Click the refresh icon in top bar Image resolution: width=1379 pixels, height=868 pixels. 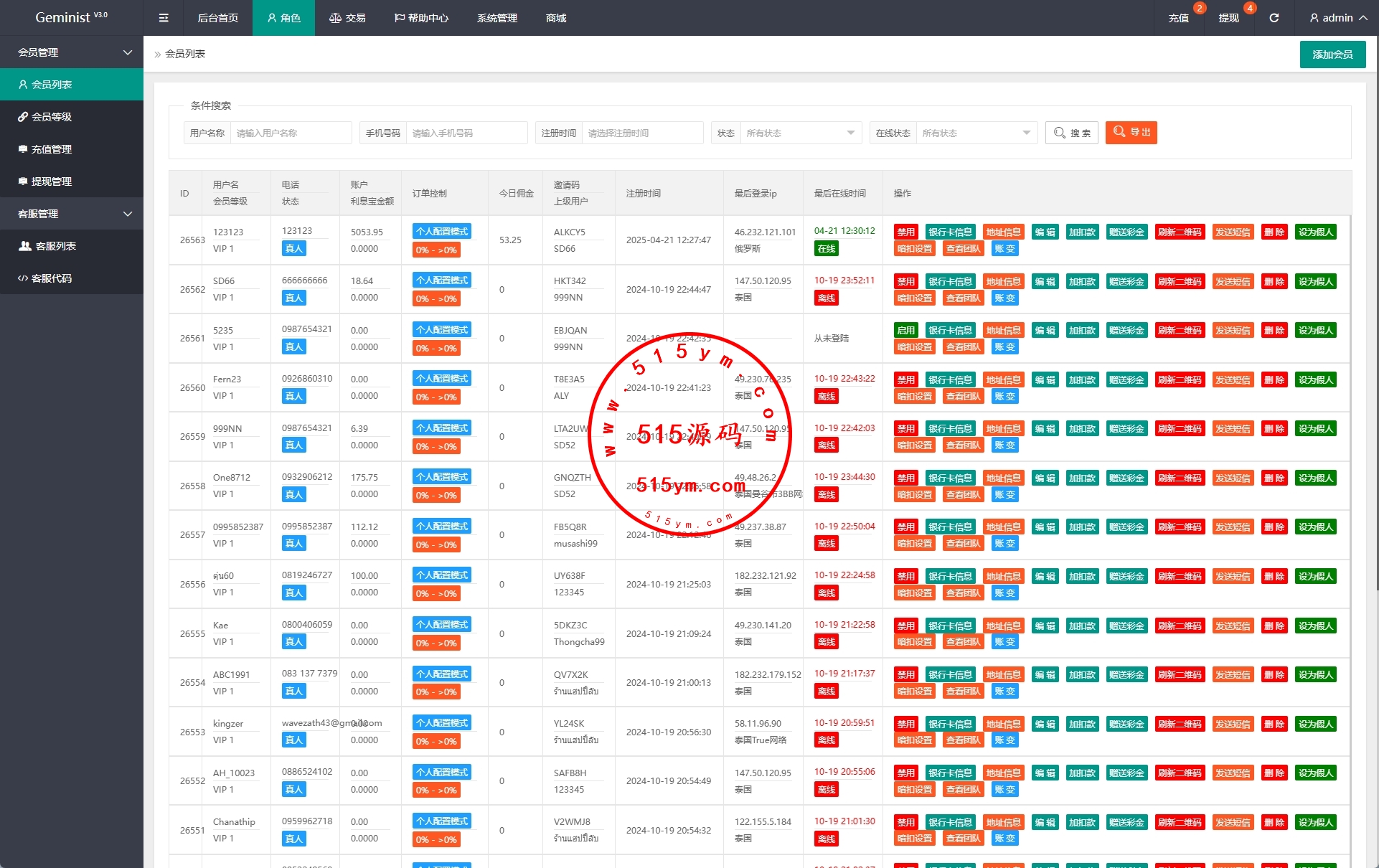click(x=1274, y=18)
